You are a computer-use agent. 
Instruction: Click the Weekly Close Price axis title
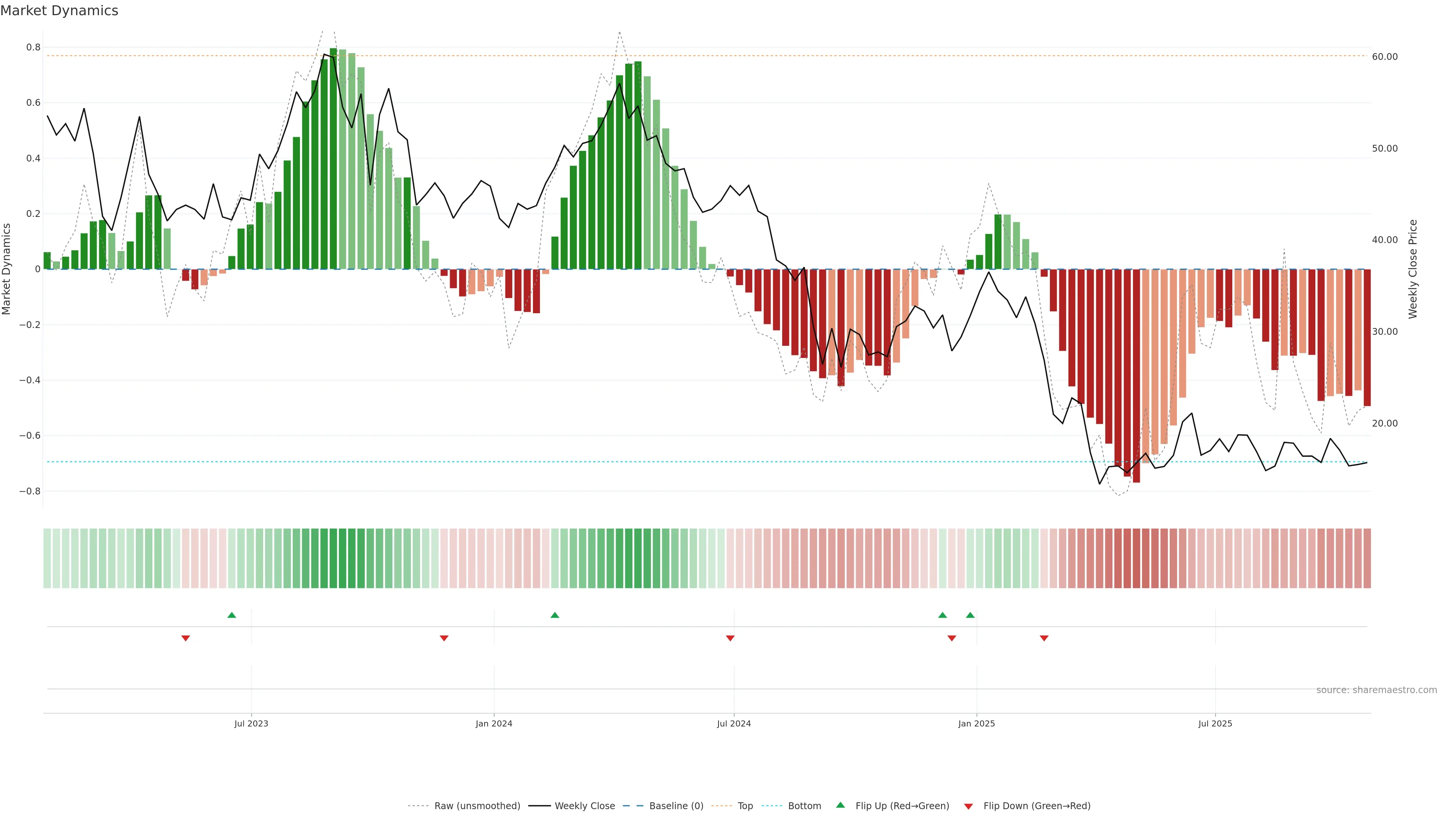pos(1413,269)
